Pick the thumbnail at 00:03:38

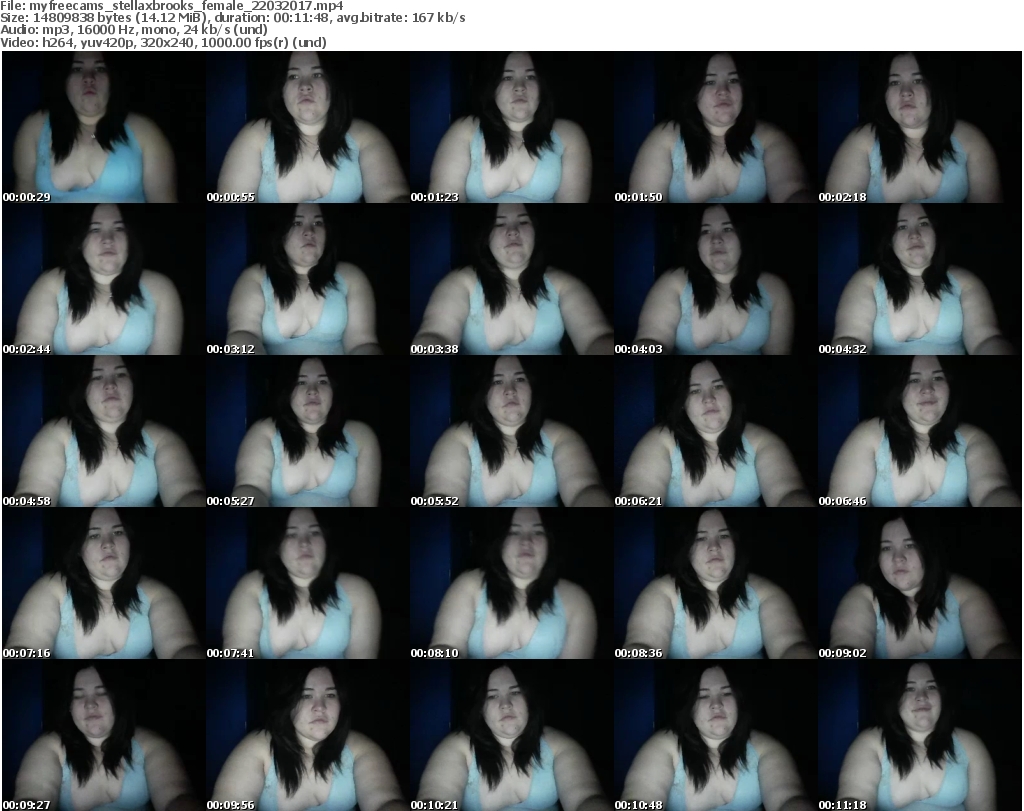[511, 279]
